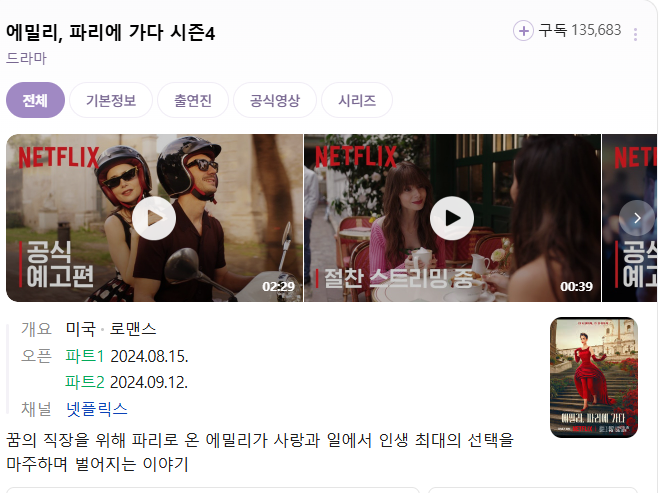This screenshot has height=493, width=664.
Task: Open the 출연진 tab
Action: pyautogui.click(x=193, y=100)
